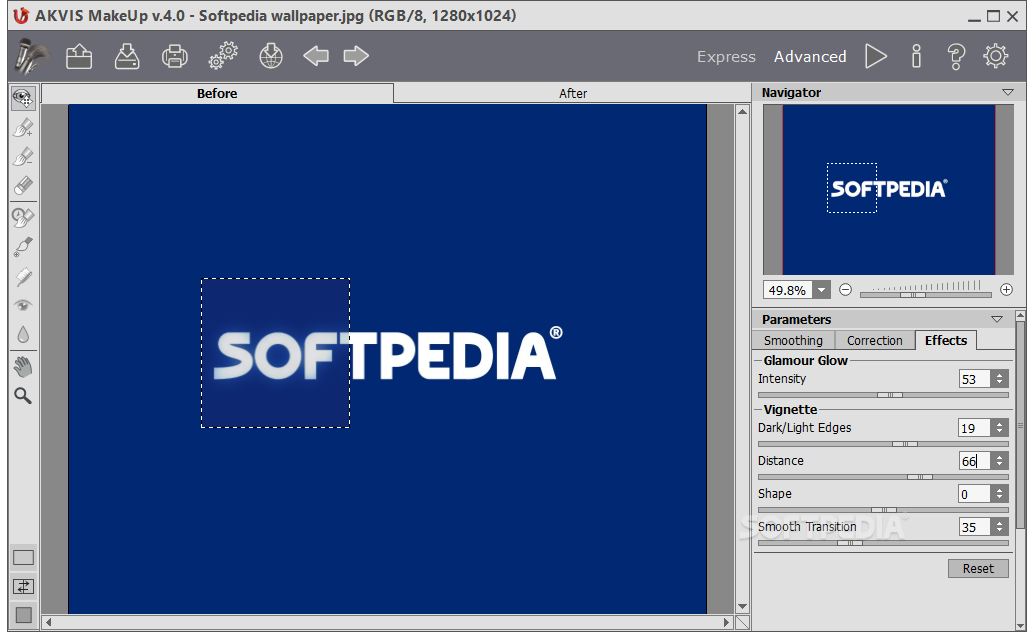
Task: Click Intensity spinner arrows
Action: (x=1000, y=379)
